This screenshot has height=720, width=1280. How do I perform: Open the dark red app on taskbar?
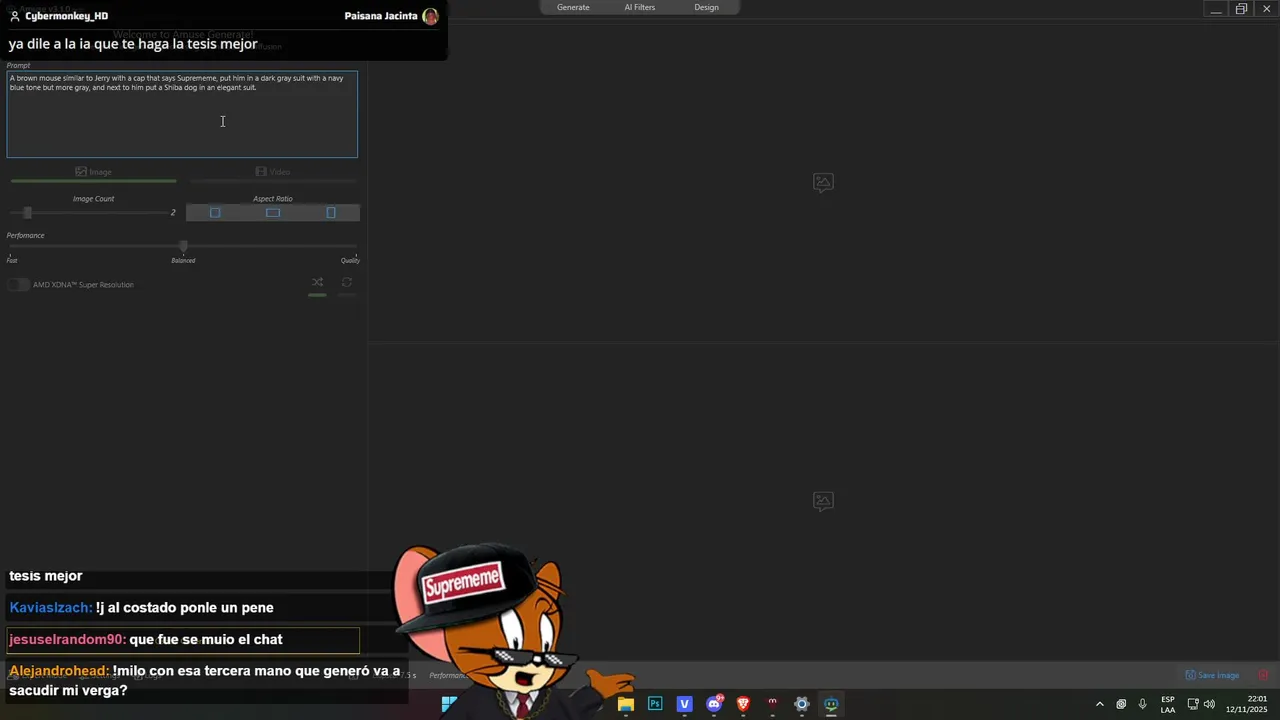coord(772,704)
